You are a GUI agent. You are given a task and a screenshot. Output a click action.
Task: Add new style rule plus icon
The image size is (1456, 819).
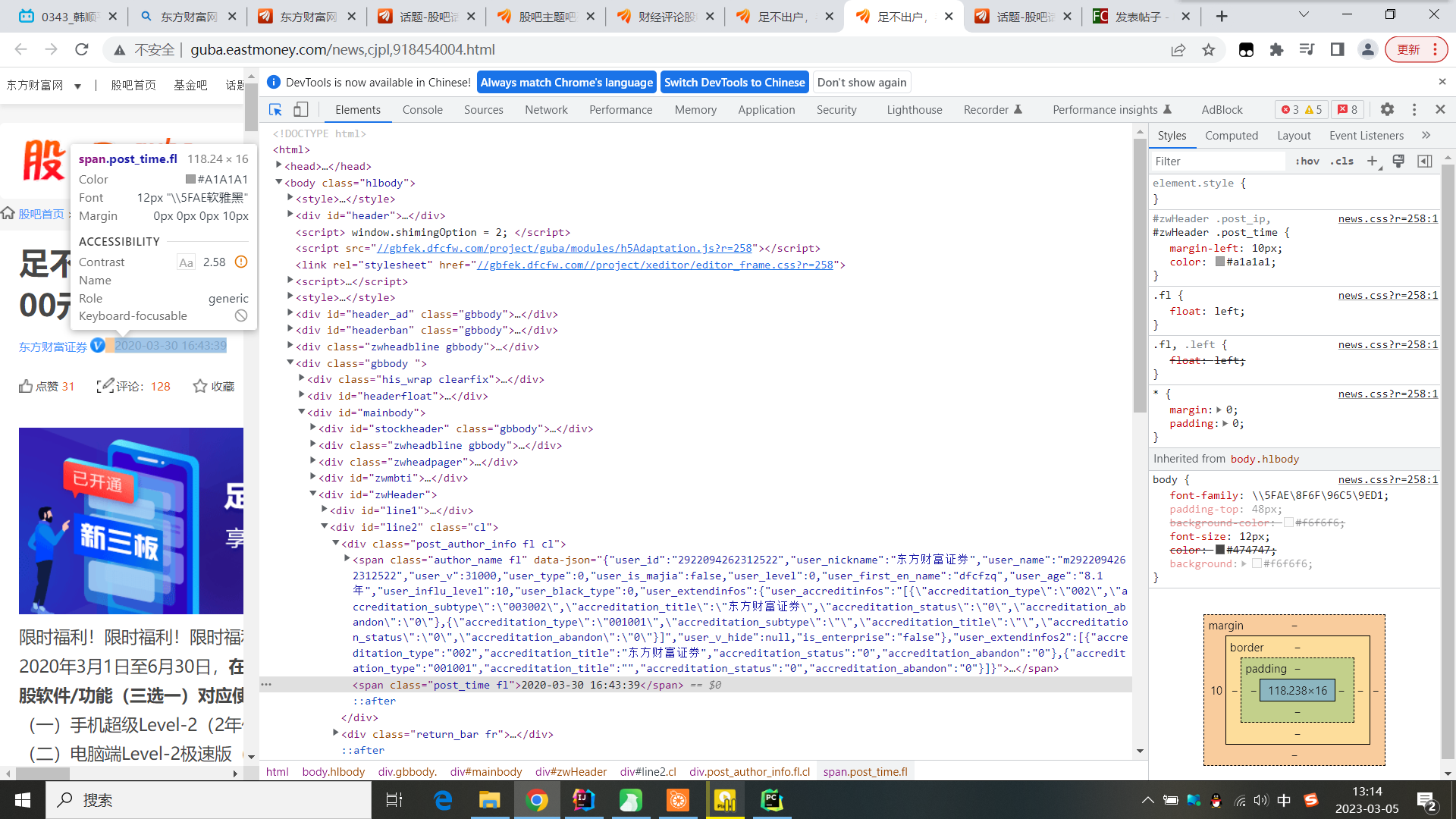pyautogui.click(x=1372, y=161)
